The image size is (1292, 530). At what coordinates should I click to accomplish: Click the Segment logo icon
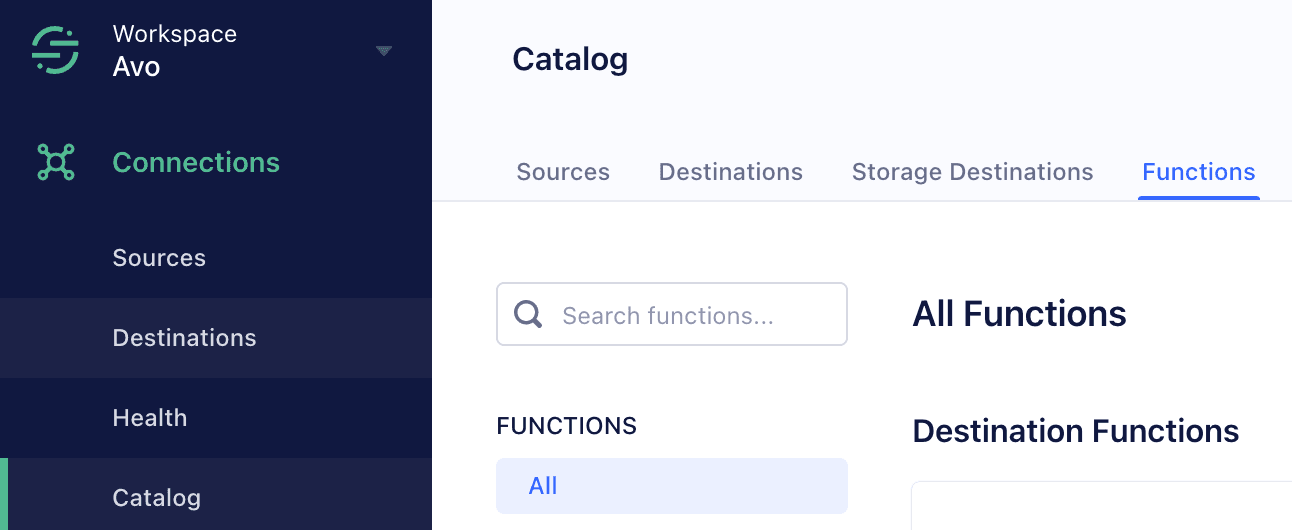pos(55,50)
